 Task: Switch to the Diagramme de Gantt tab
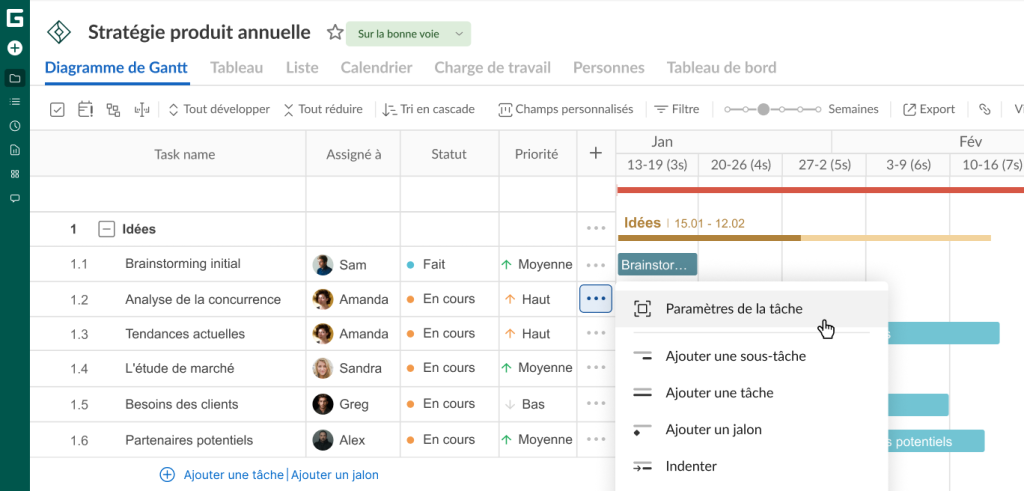[x=116, y=68]
